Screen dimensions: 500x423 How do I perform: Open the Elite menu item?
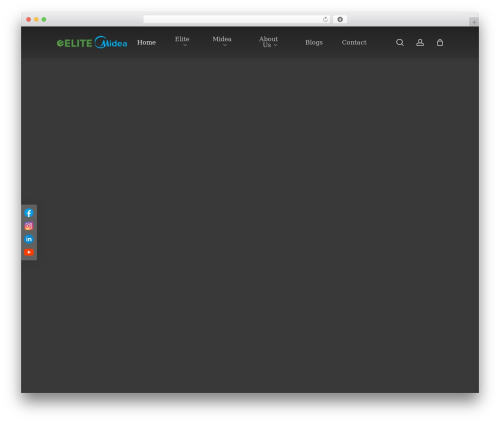pyautogui.click(x=182, y=39)
